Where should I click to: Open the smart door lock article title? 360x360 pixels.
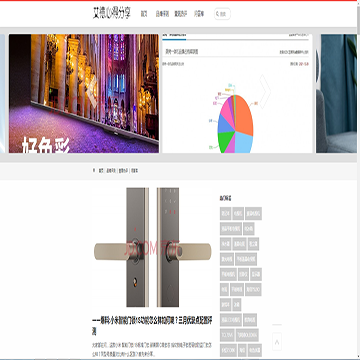(152, 326)
